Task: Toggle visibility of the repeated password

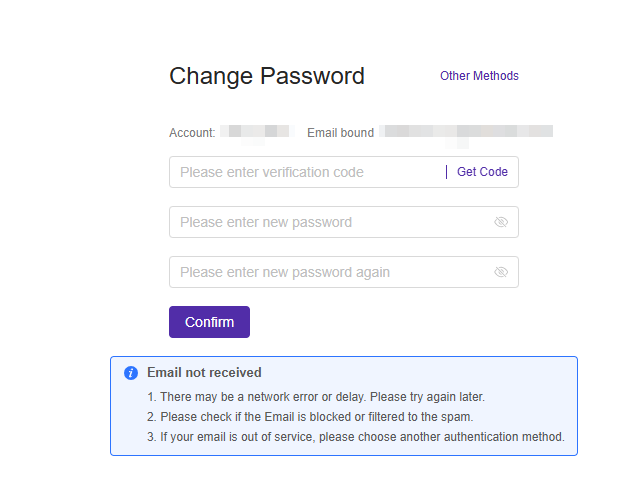Action: tap(501, 272)
